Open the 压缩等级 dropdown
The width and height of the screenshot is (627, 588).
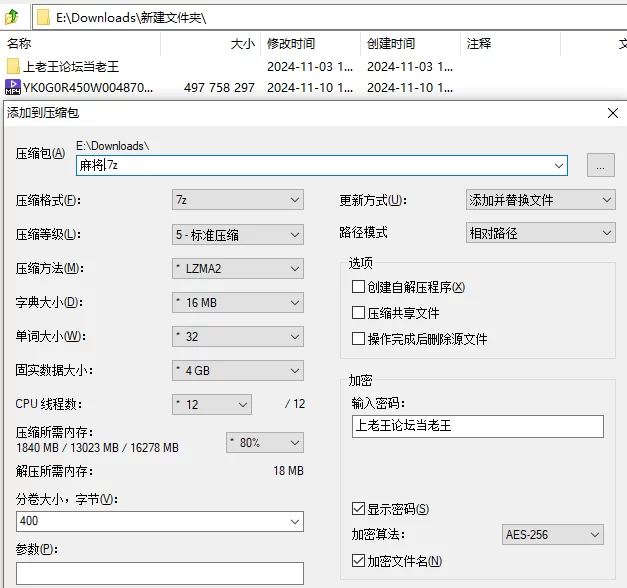tap(238, 234)
